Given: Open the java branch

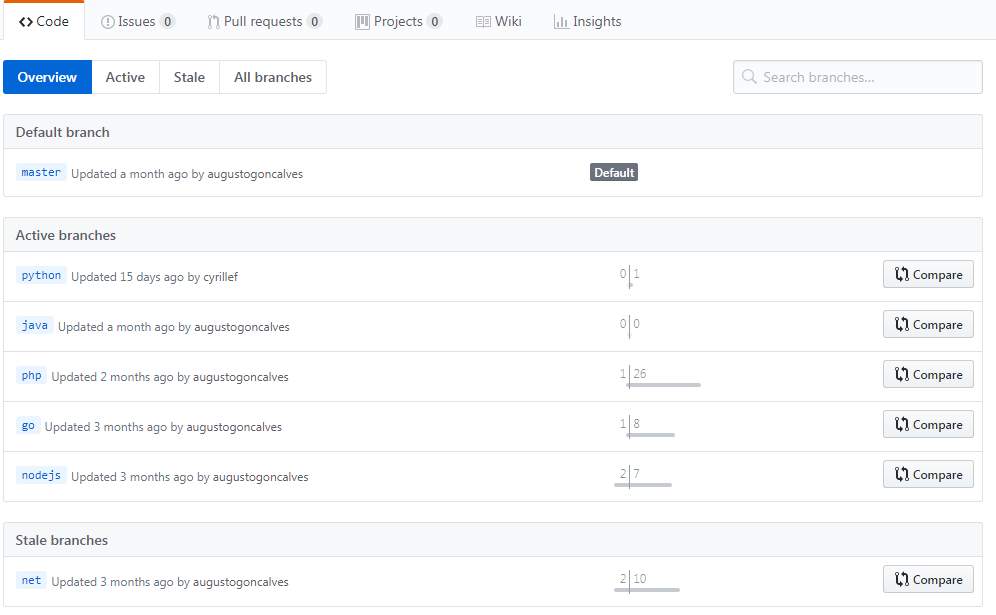Looking at the screenshot, I should 34,325.
